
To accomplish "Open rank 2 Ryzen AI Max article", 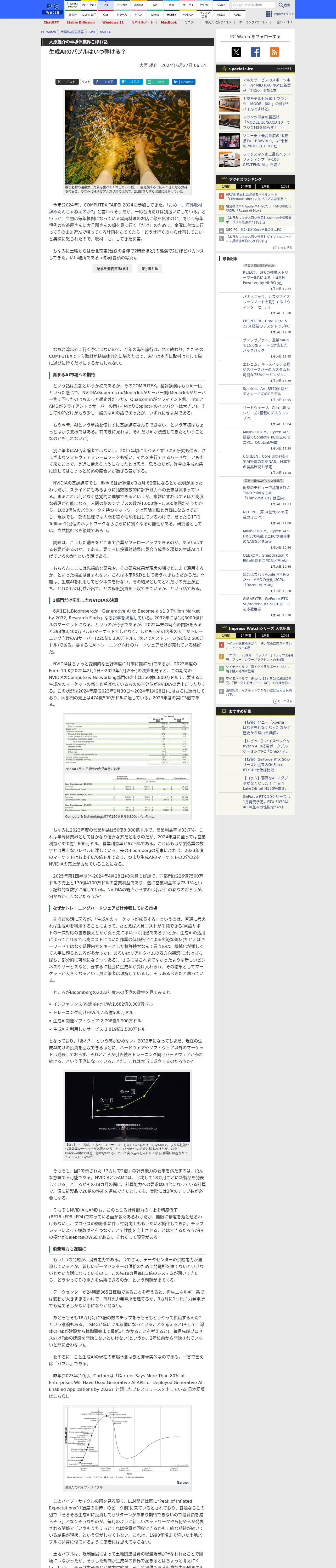I will 259,208.
